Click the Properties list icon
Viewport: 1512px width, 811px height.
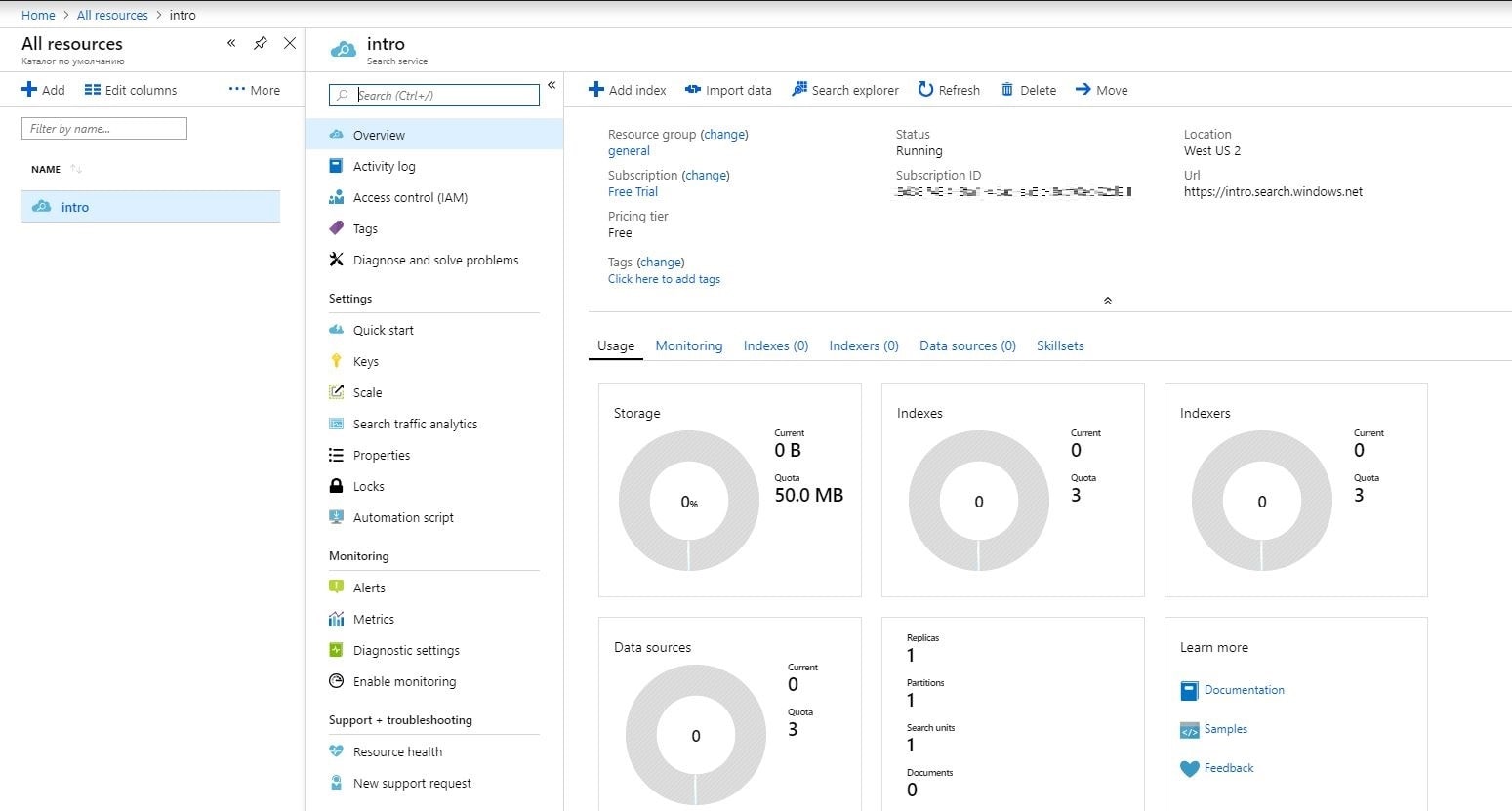point(336,455)
